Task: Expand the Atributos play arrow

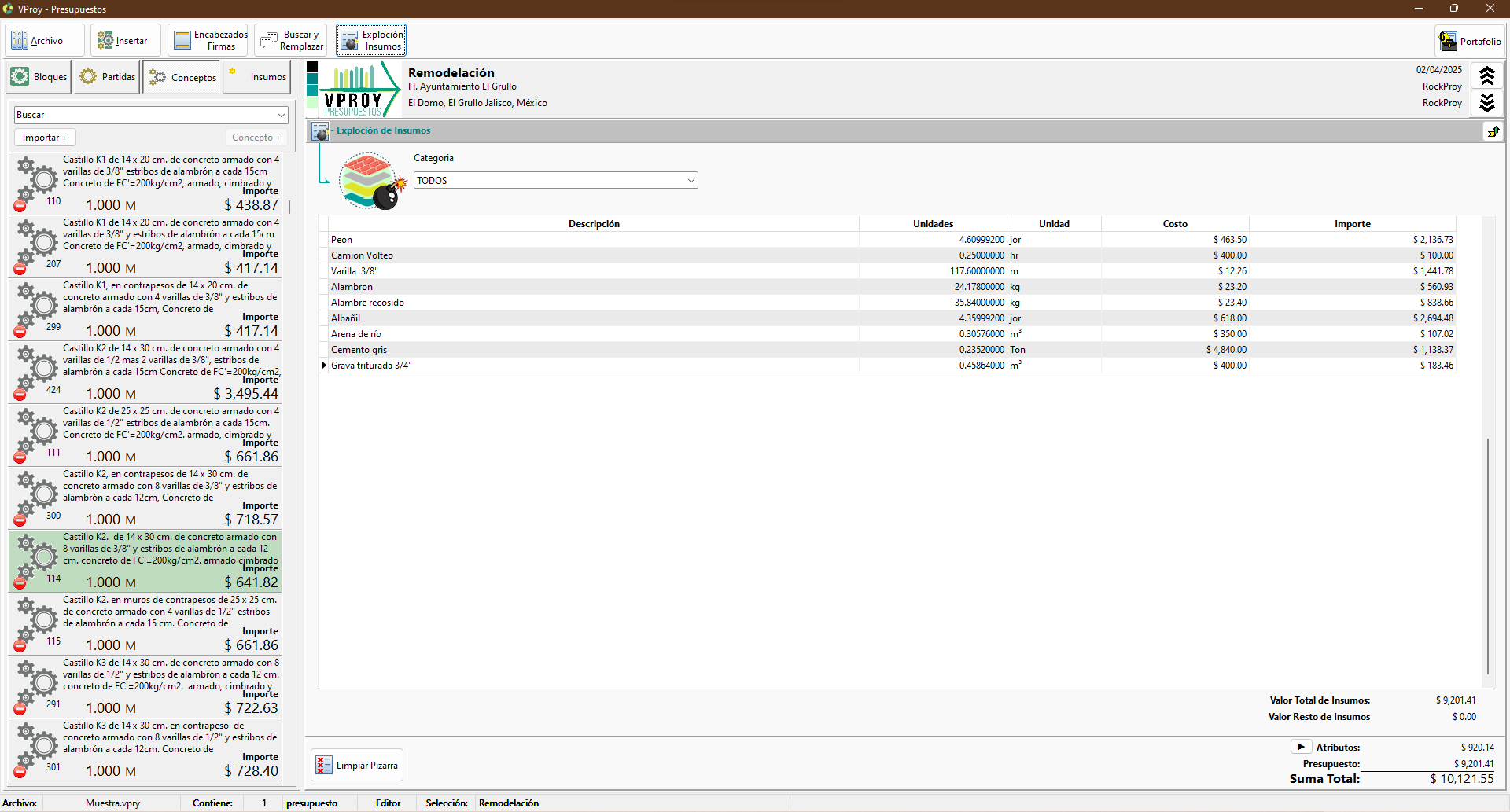Action: click(x=1301, y=747)
